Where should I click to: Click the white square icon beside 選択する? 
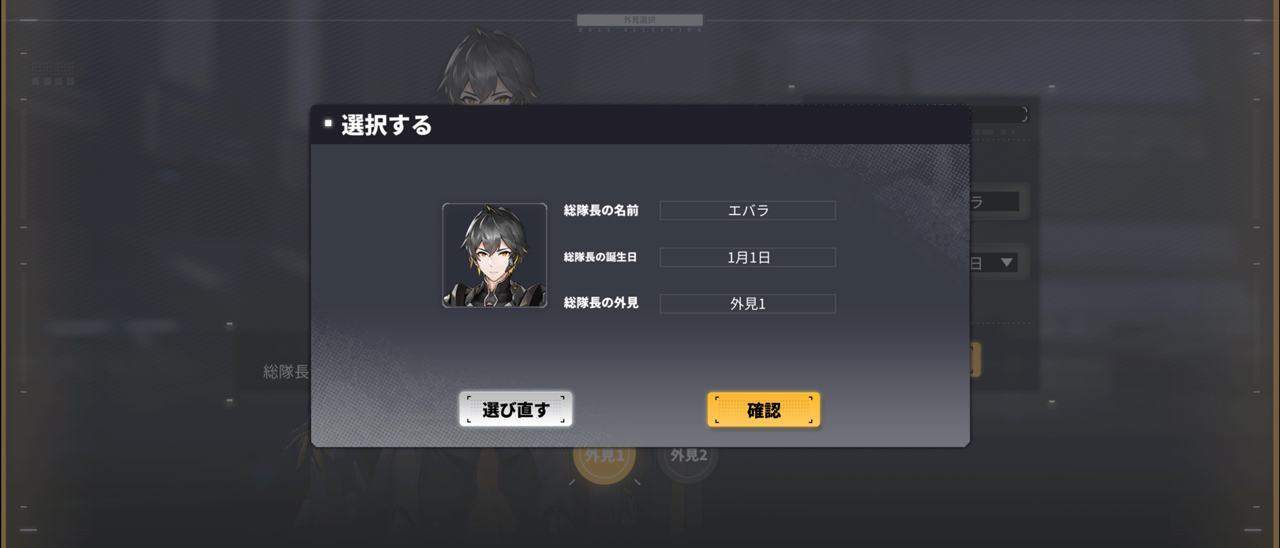[328, 124]
